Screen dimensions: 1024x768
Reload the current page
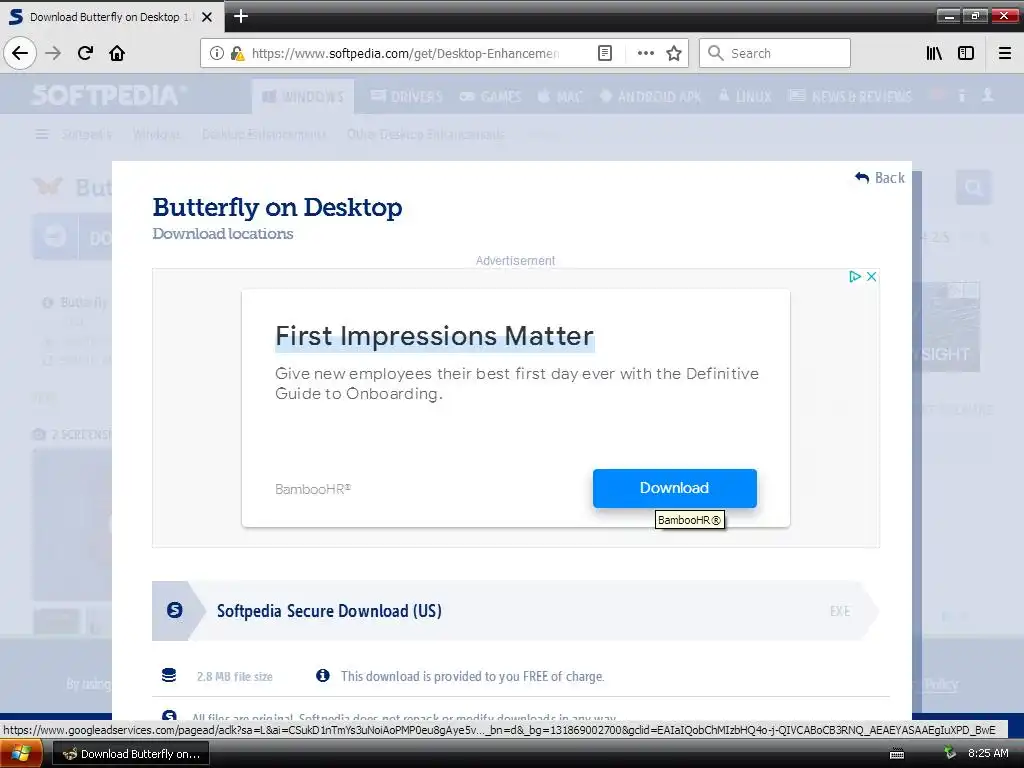click(x=85, y=53)
